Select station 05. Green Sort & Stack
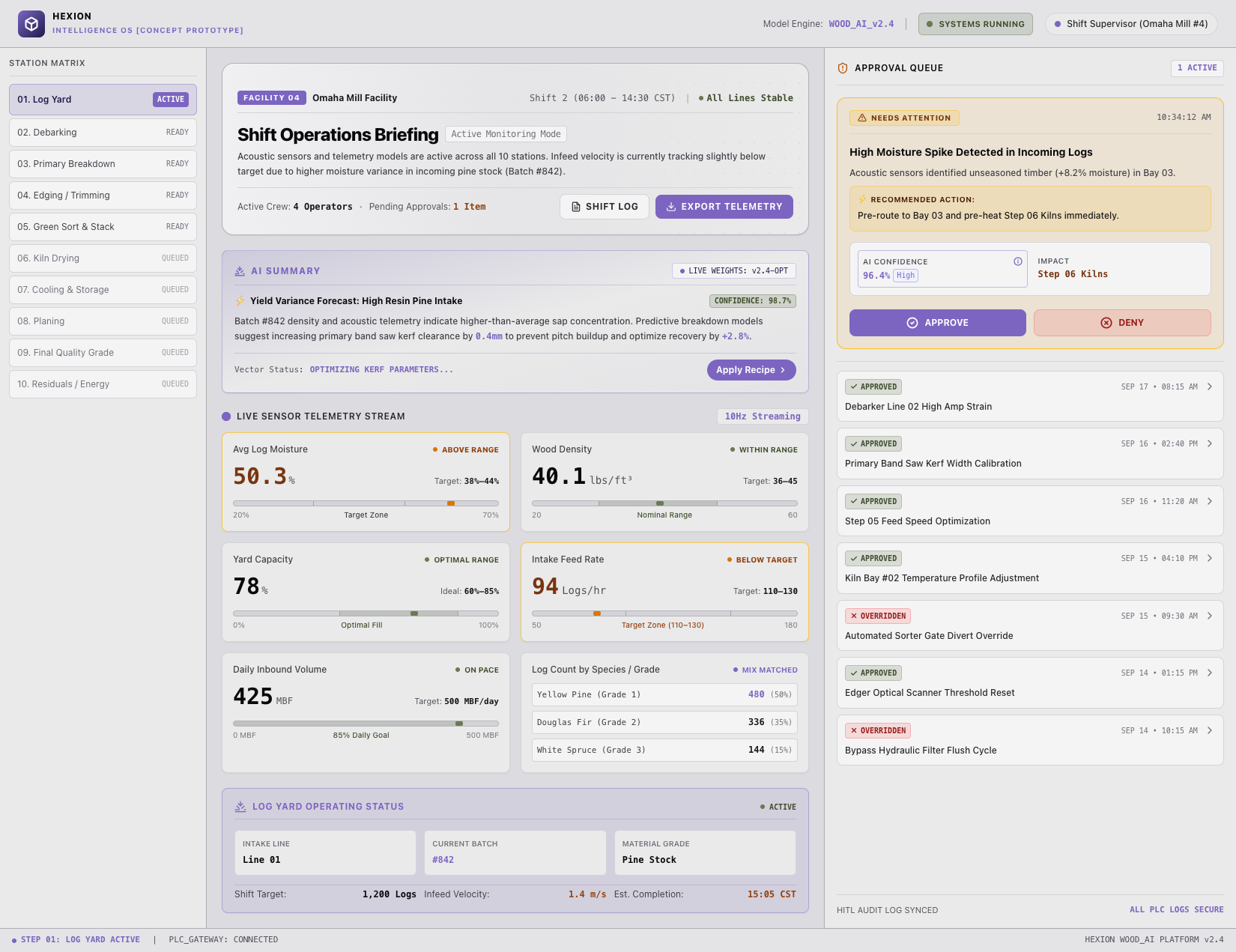The width and height of the screenshot is (1236, 952). (103, 227)
